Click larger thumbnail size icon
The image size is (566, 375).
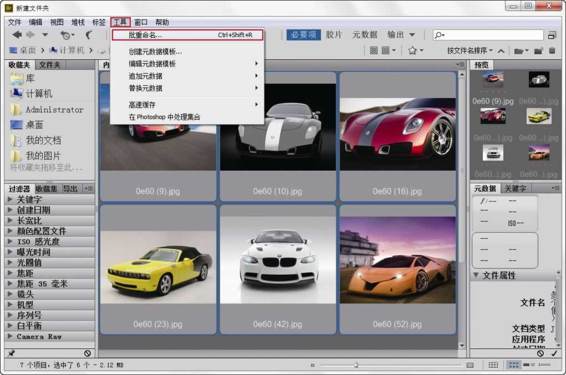click(470, 365)
